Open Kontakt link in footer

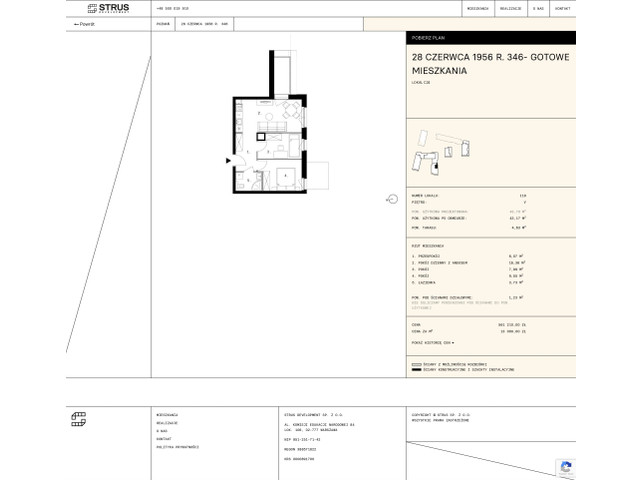click(164, 438)
